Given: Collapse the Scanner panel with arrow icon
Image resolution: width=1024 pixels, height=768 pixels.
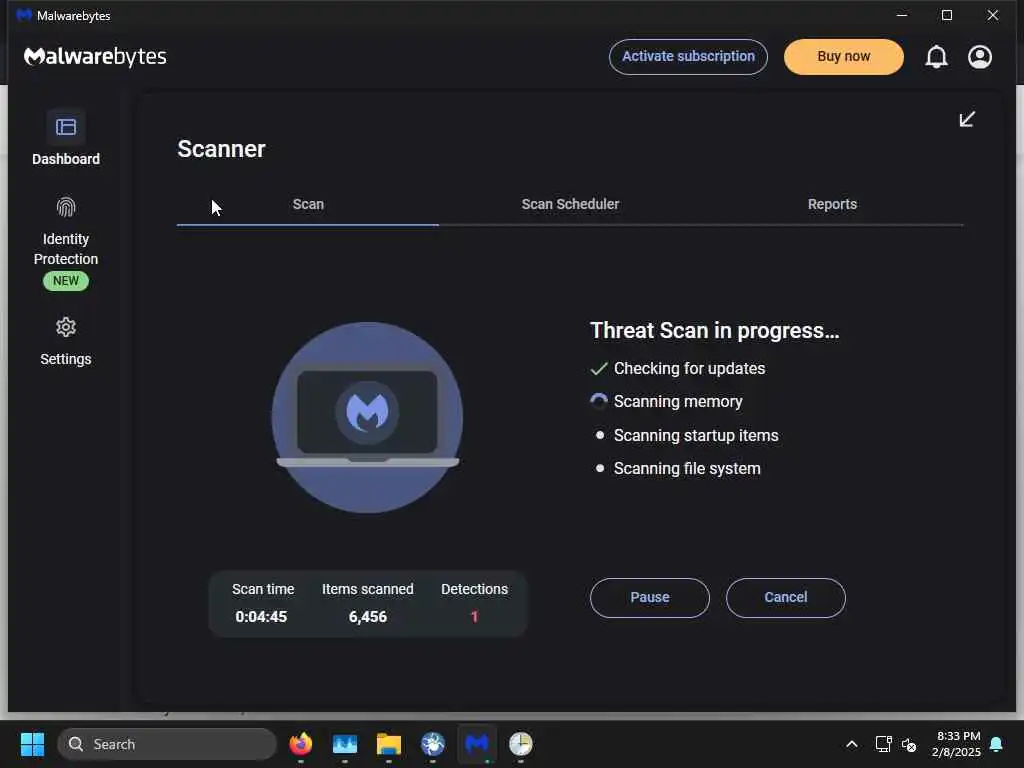Looking at the screenshot, I should [x=967, y=119].
